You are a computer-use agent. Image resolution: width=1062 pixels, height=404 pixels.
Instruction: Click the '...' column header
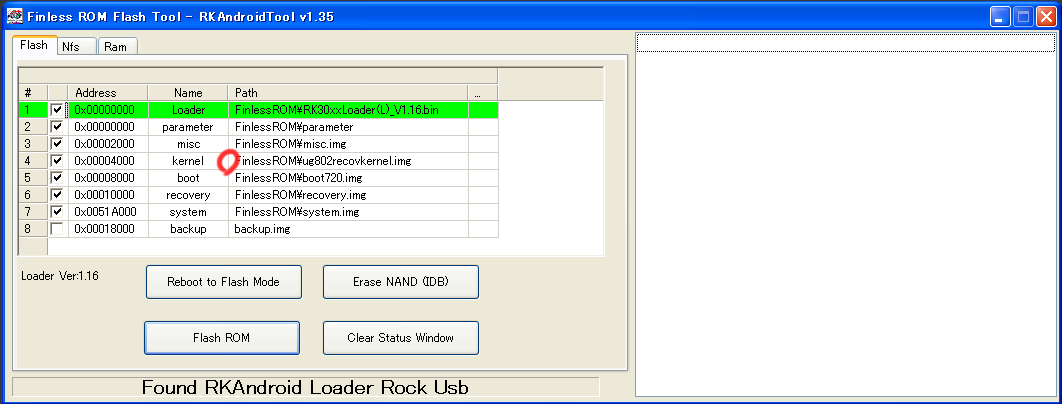click(x=483, y=93)
